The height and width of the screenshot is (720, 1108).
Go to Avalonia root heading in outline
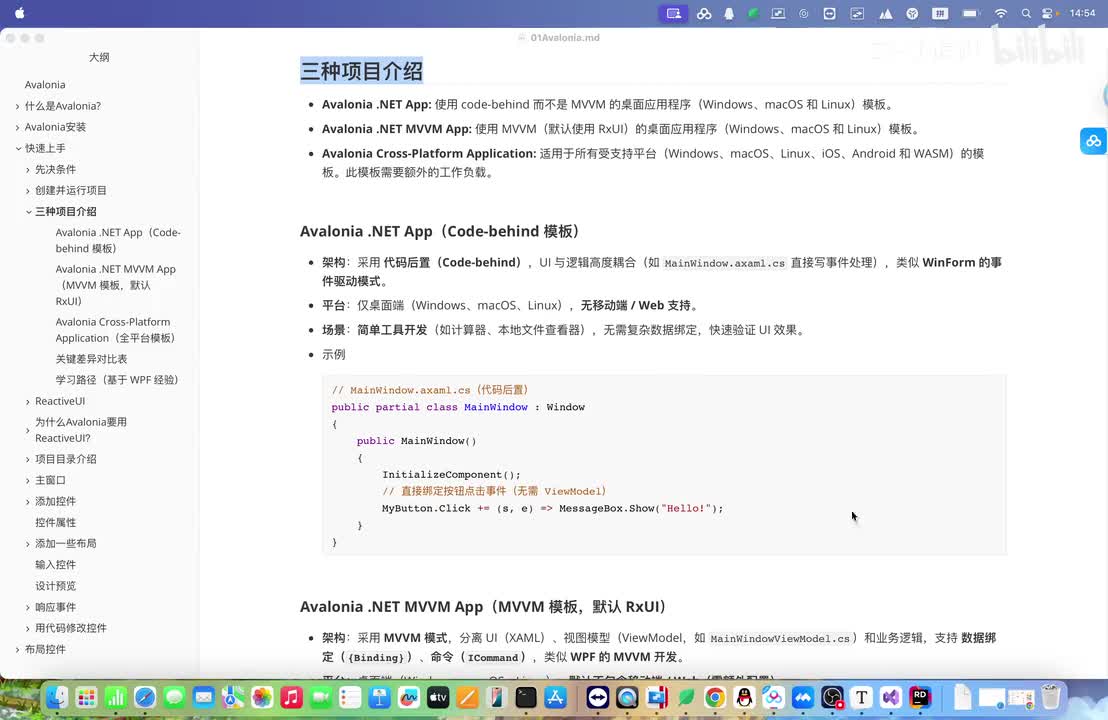coord(45,85)
